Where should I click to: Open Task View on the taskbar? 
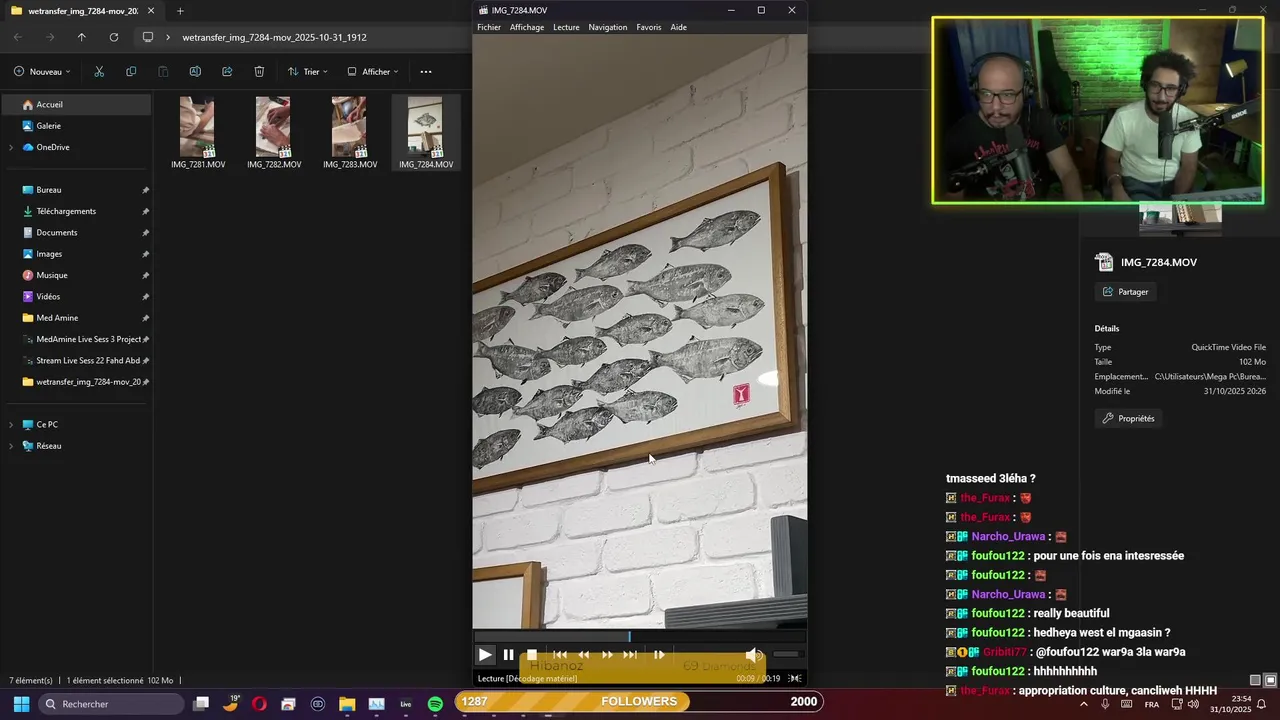pyautogui.click(x=201, y=704)
